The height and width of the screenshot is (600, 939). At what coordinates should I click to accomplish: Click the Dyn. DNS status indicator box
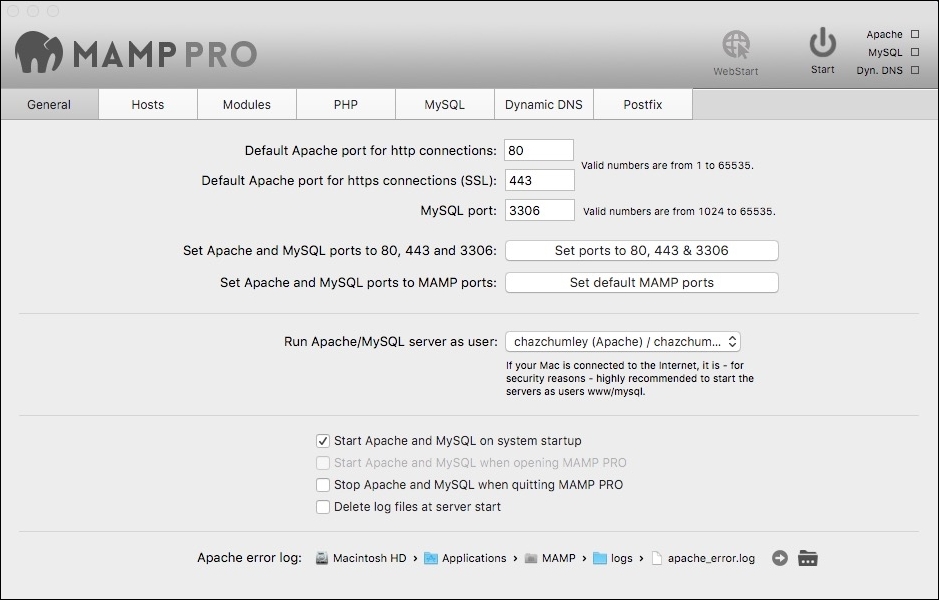tap(915, 70)
